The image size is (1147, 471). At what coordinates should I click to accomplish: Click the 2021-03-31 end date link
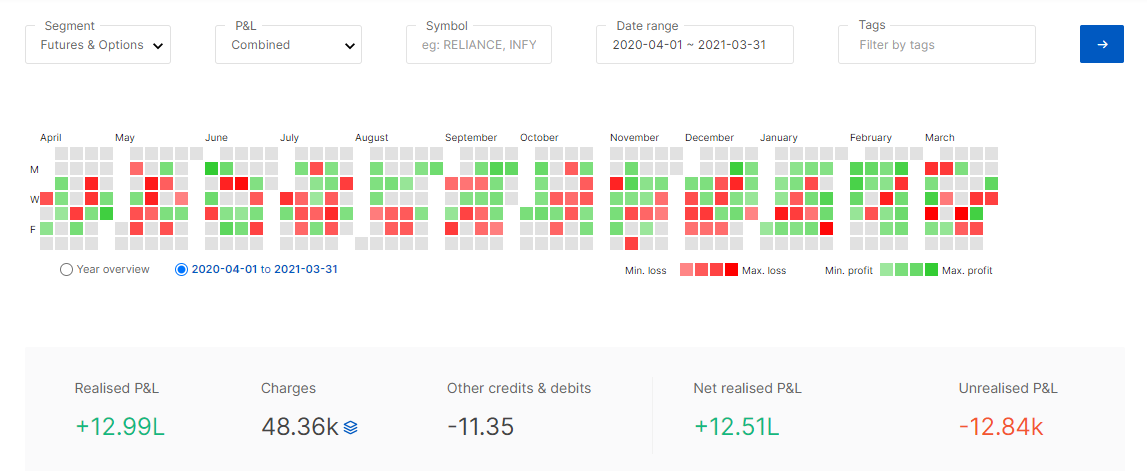(x=306, y=269)
